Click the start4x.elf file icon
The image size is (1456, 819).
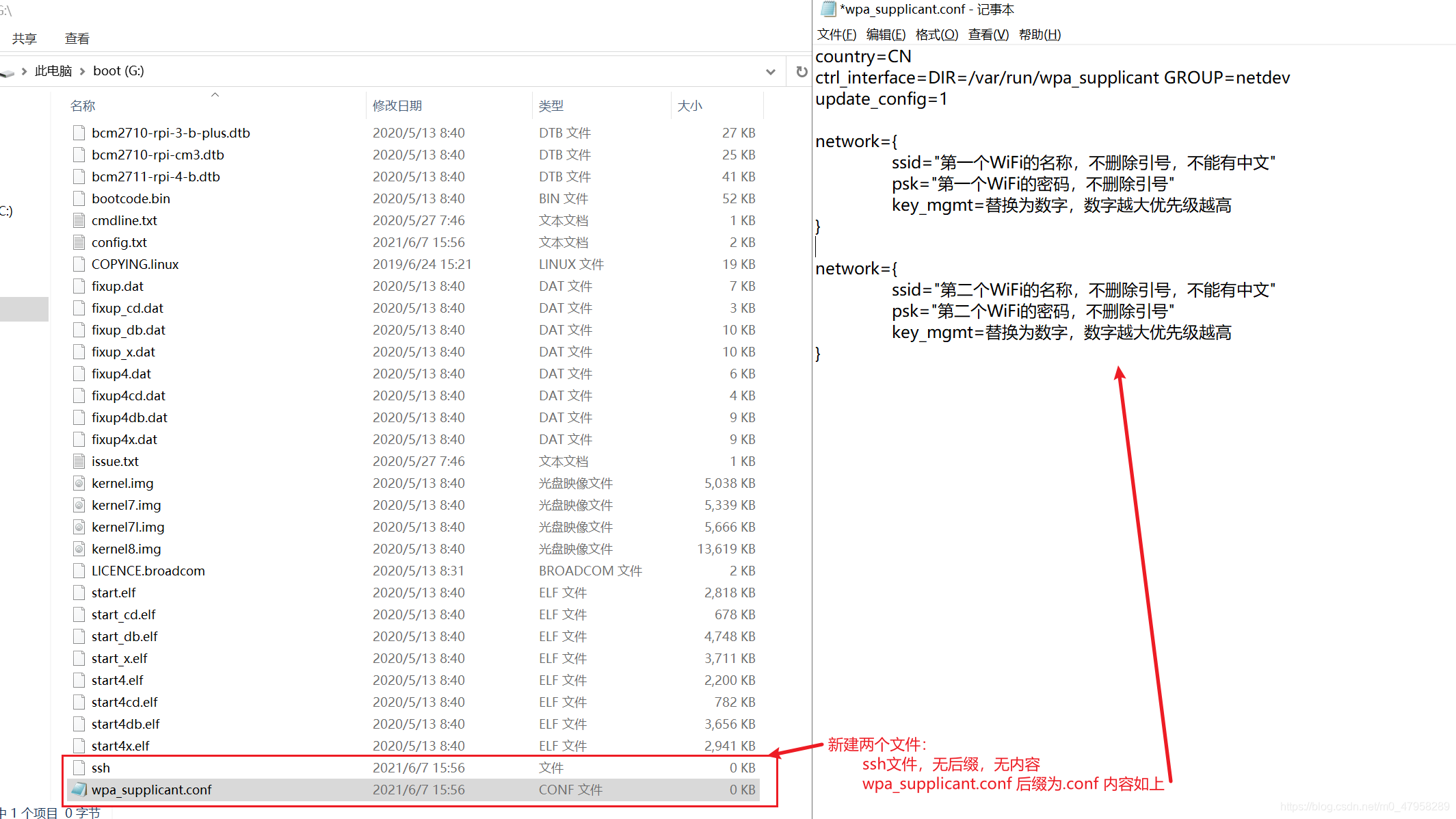click(79, 746)
